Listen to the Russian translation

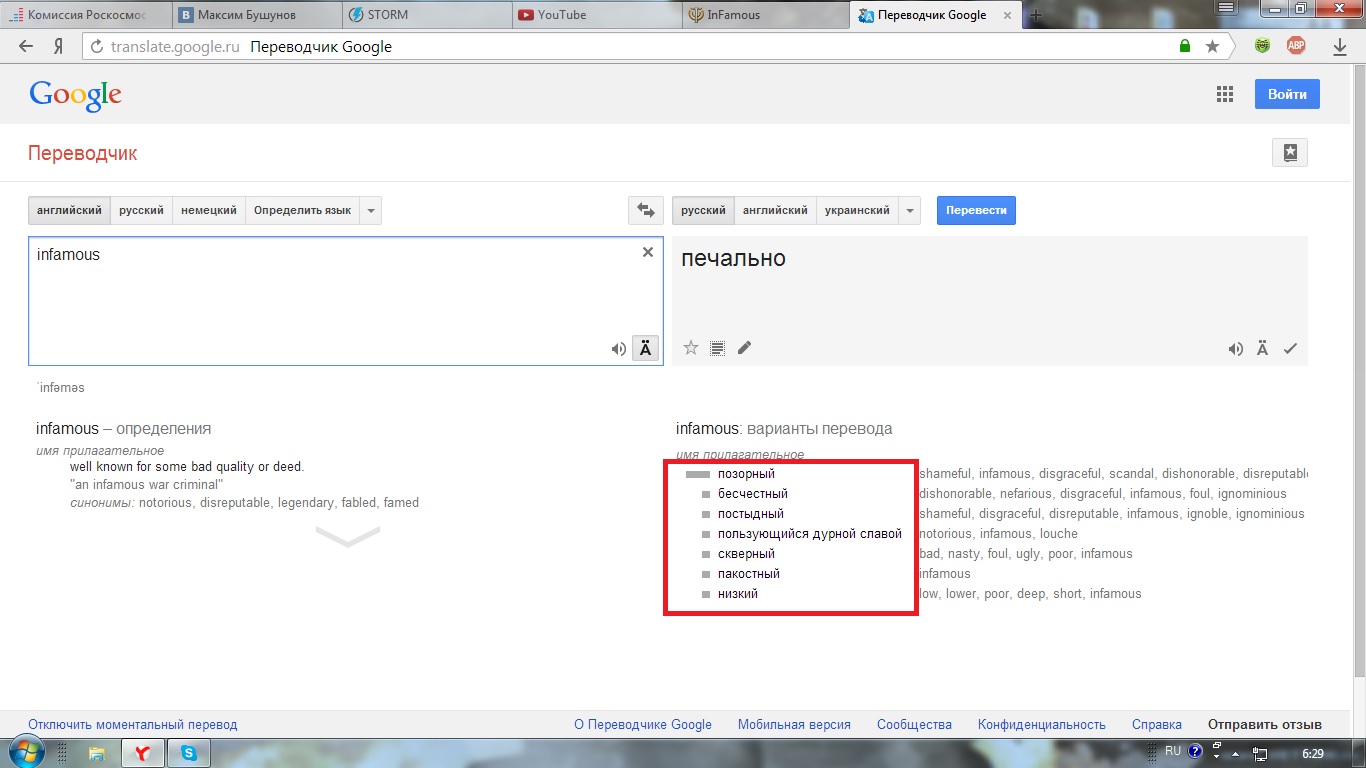[1236, 349]
